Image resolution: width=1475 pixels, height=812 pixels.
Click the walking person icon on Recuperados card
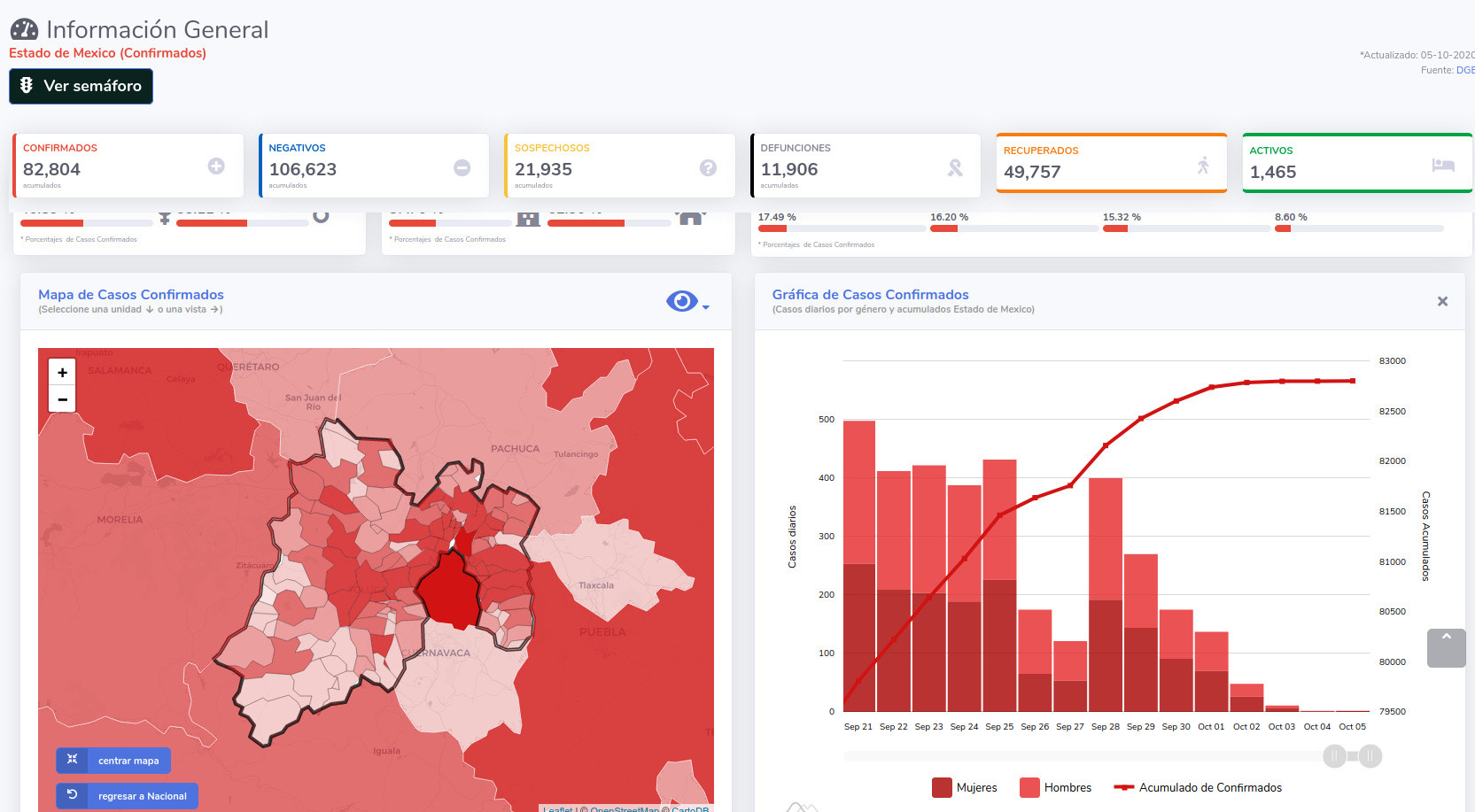(1203, 165)
